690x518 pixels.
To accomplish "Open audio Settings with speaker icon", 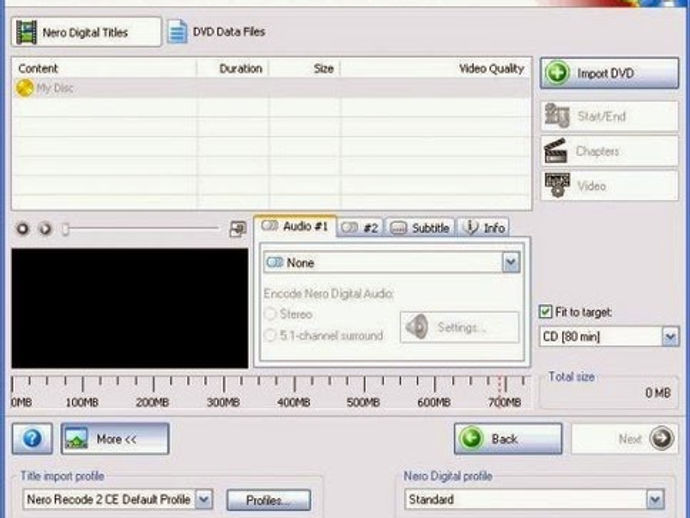I will (459, 327).
